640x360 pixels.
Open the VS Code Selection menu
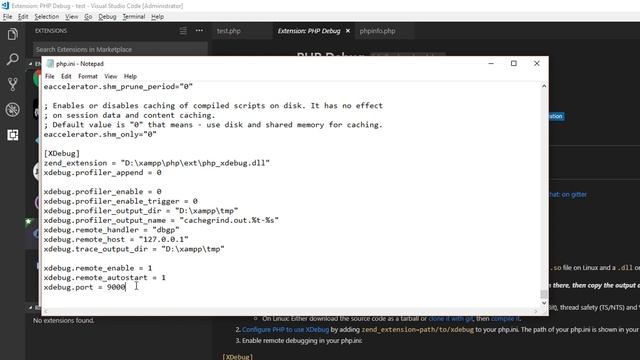pyautogui.click(x=47, y=17)
